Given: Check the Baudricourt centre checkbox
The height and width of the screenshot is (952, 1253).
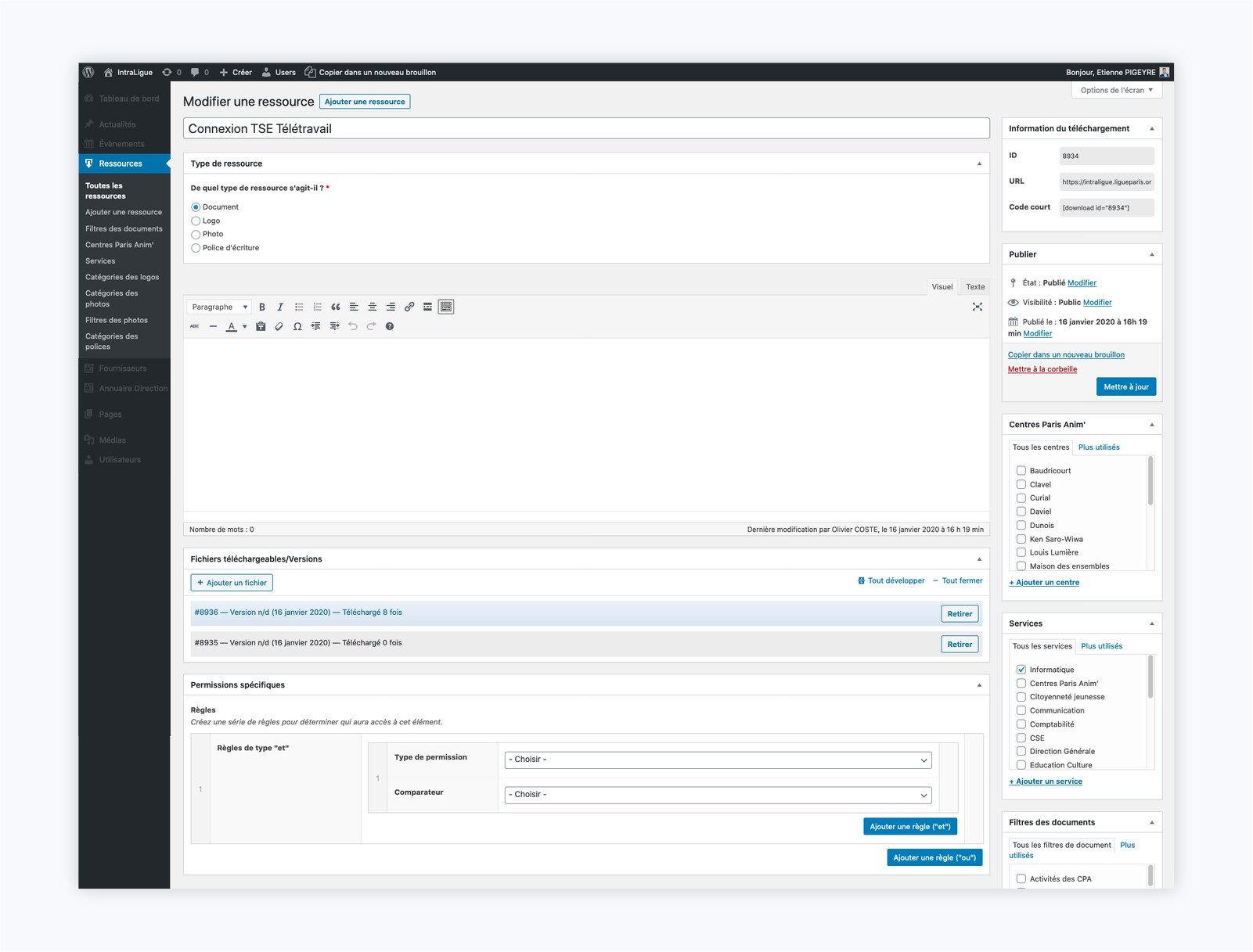Looking at the screenshot, I should (1021, 471).
